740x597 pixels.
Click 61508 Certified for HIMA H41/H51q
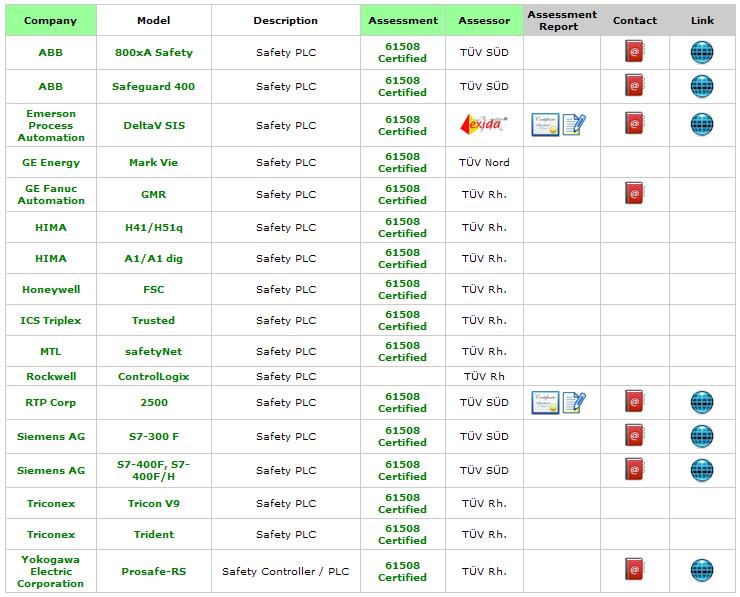coord(403,227)
